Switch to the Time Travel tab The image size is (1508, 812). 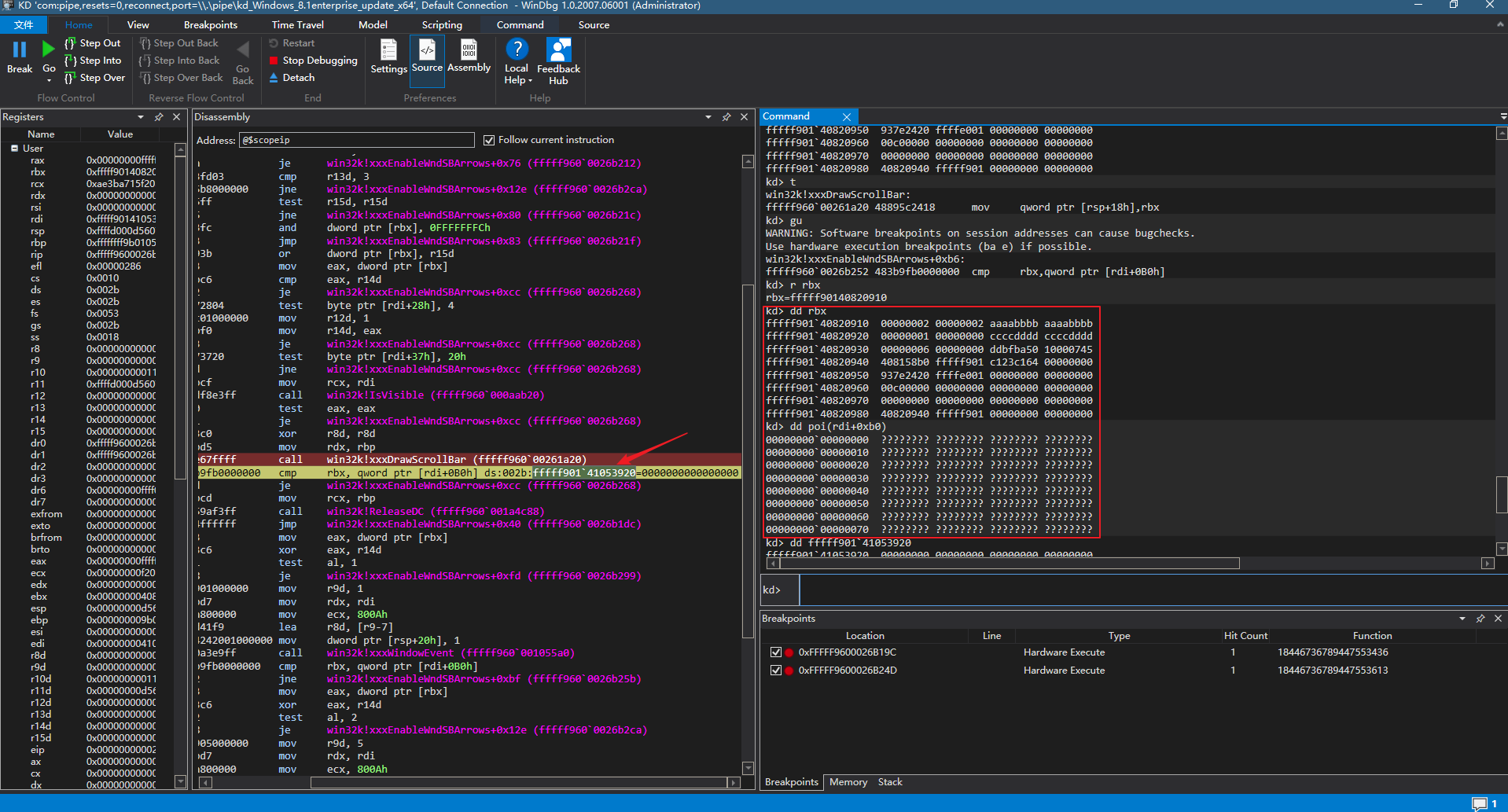298,25
